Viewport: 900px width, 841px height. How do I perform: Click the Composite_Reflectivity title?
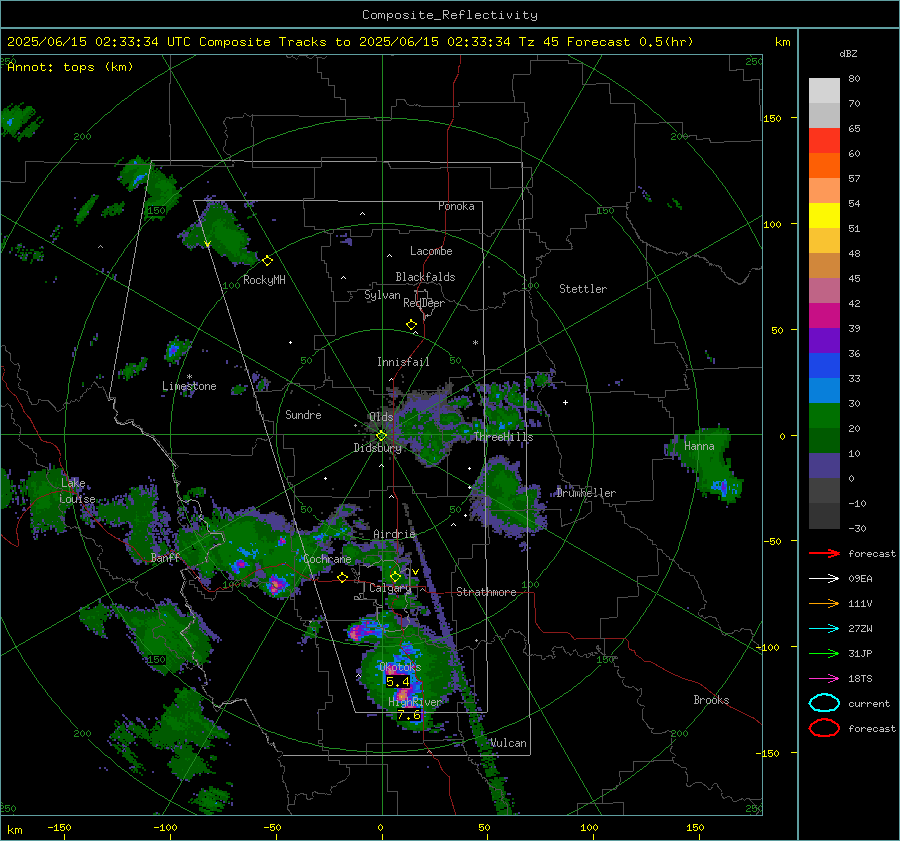click(x=449, y=15)
